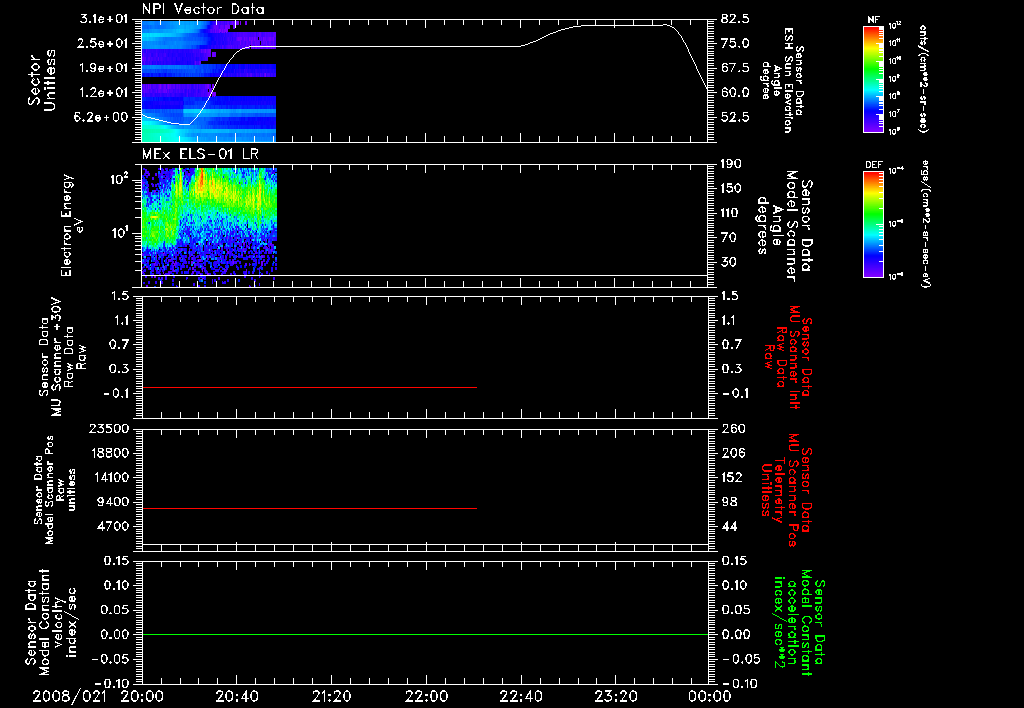Click the 21:20 time axis label

coord(332,696)
